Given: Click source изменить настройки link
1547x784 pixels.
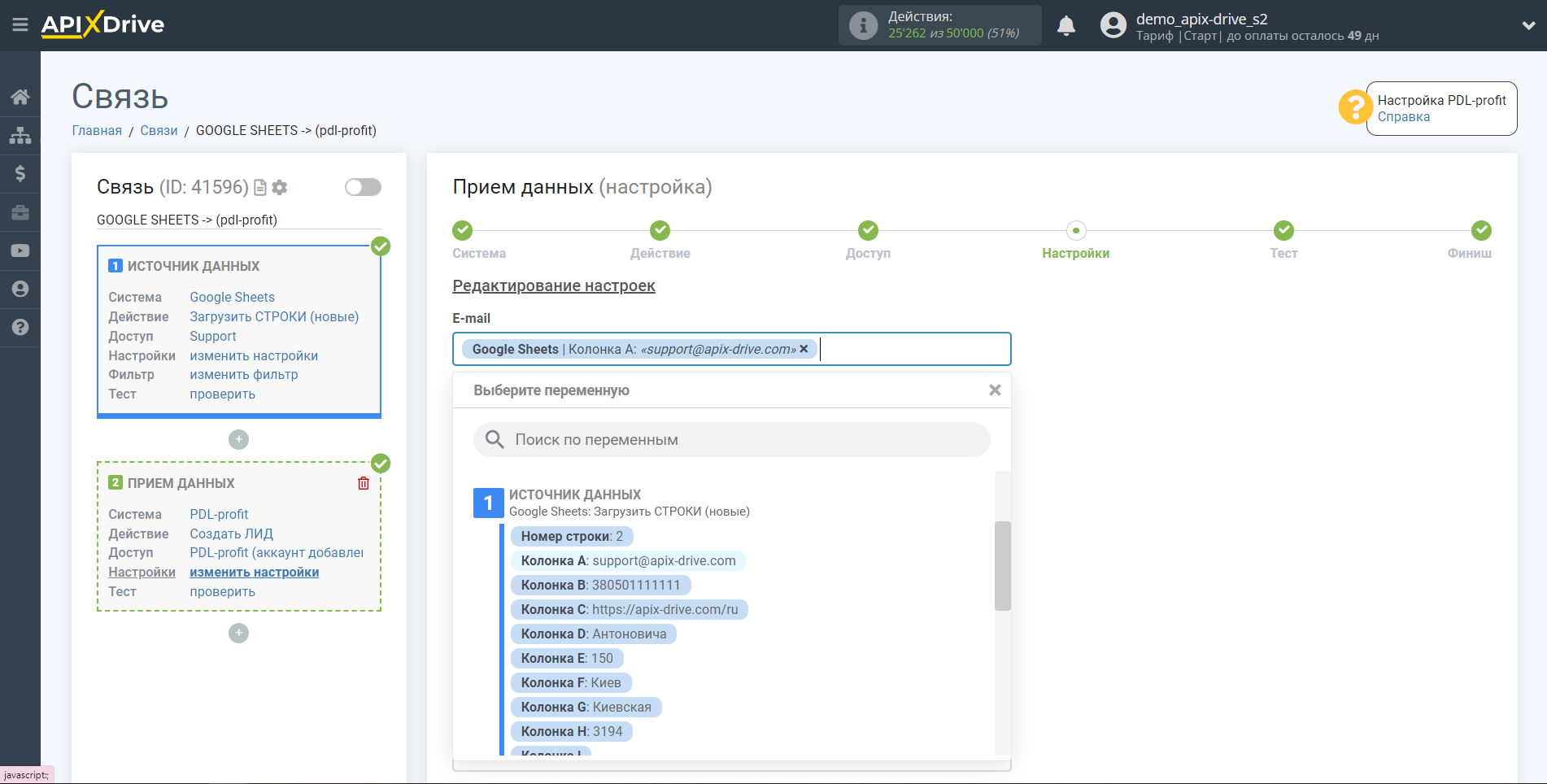Looking at the screenshot, I should tap(254, 356).
